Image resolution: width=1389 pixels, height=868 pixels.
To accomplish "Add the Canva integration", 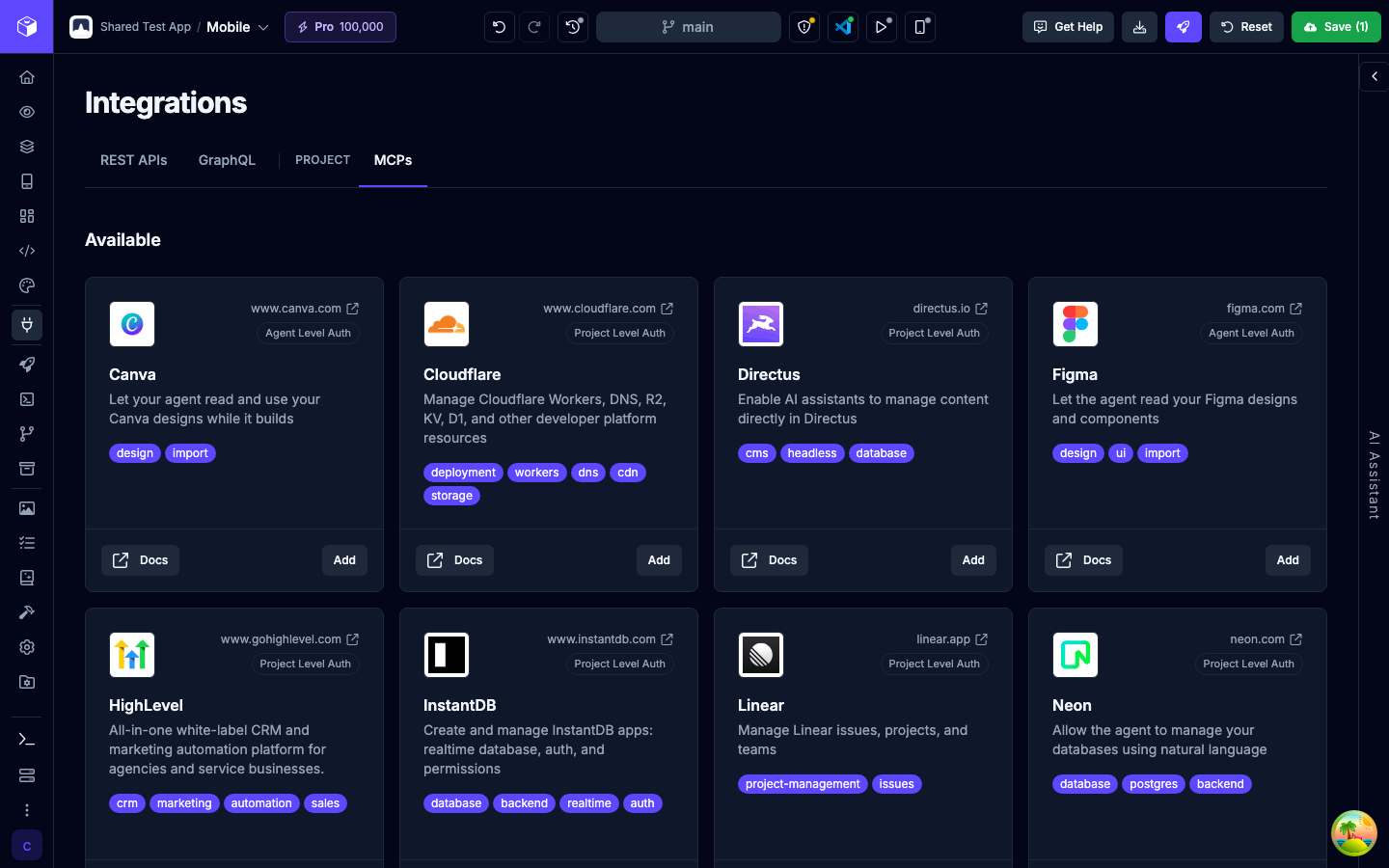I will tap(344, 560).
